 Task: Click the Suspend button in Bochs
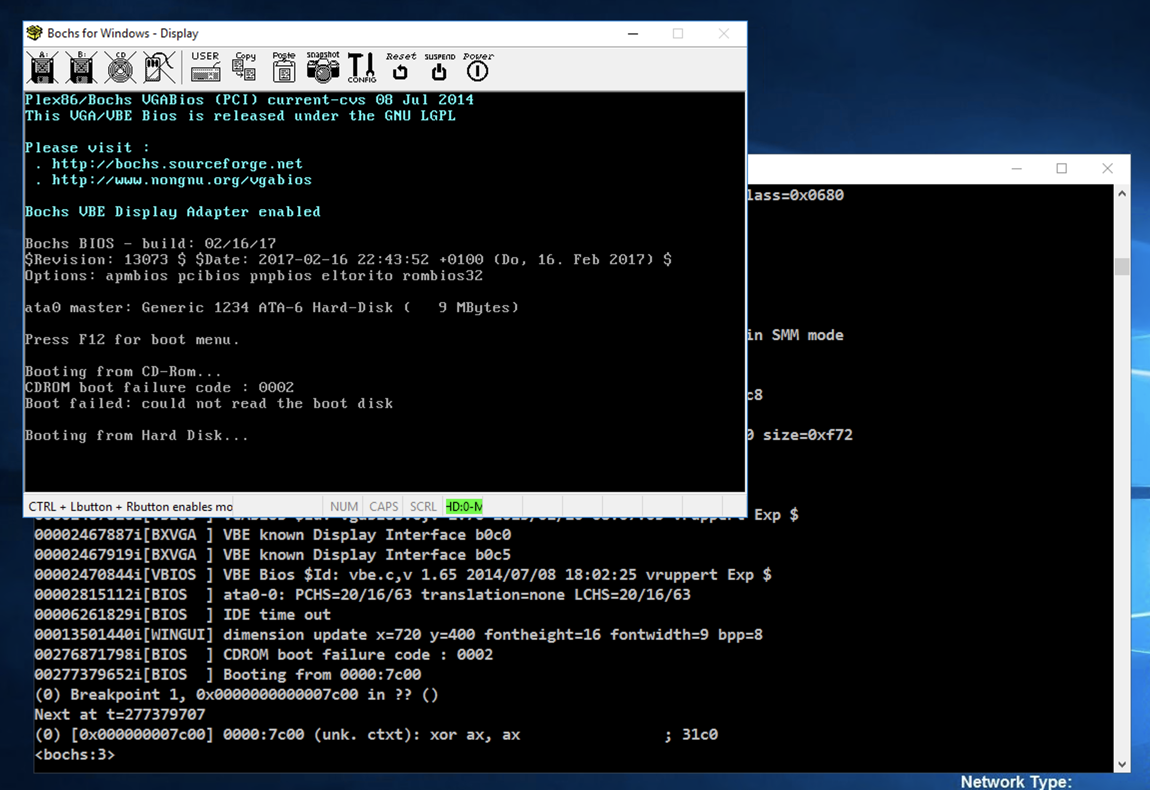click(439, 67)
